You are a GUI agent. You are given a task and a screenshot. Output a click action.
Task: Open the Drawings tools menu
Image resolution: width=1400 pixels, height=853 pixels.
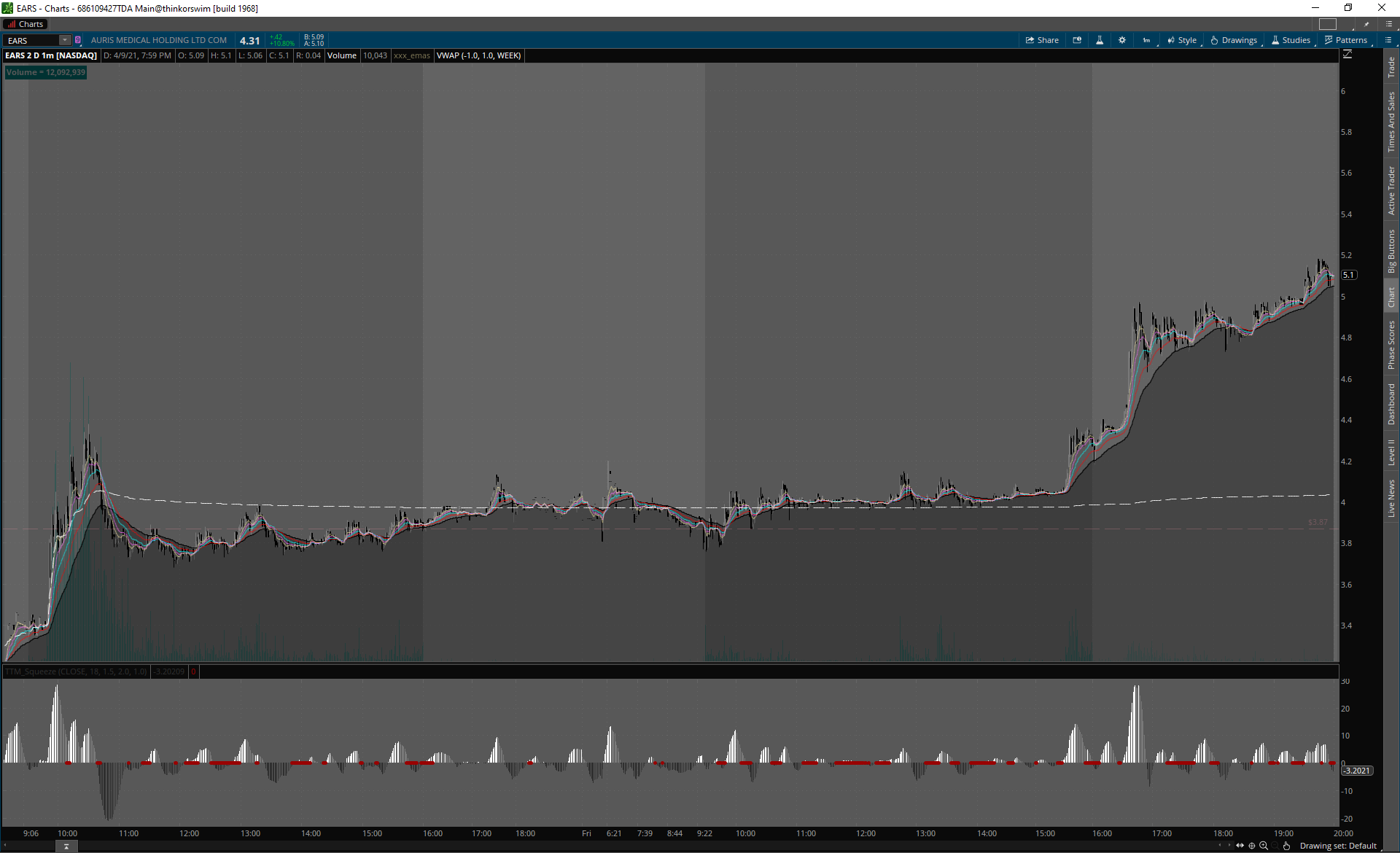[x=1234, y=40]
